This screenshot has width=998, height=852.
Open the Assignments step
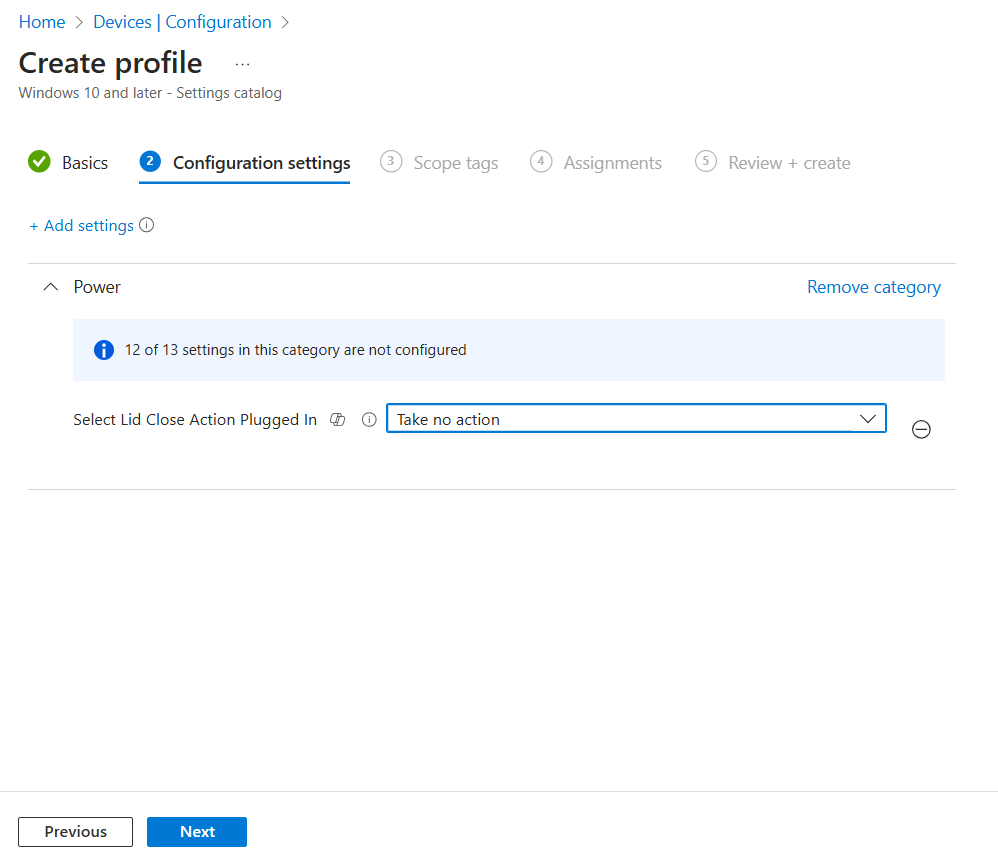[x=596, y=164]
